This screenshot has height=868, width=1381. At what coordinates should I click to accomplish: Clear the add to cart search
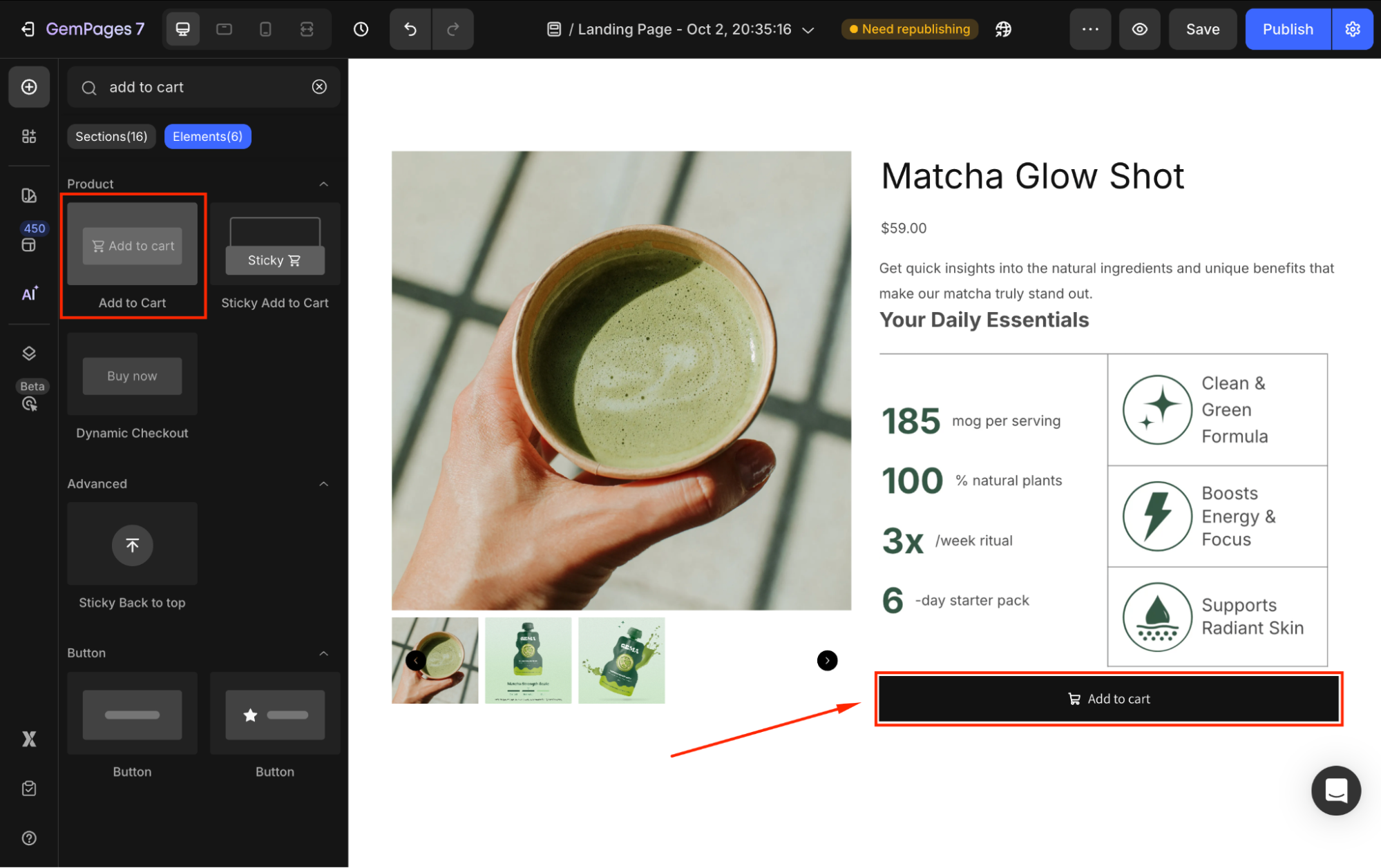point(319,87)
